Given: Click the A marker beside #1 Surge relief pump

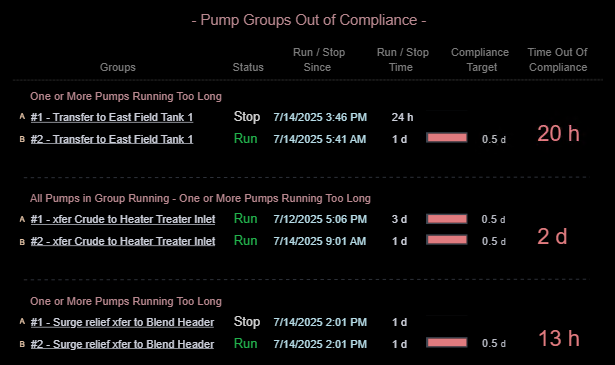Looking at the screenshot, I should tap(22, 321).
